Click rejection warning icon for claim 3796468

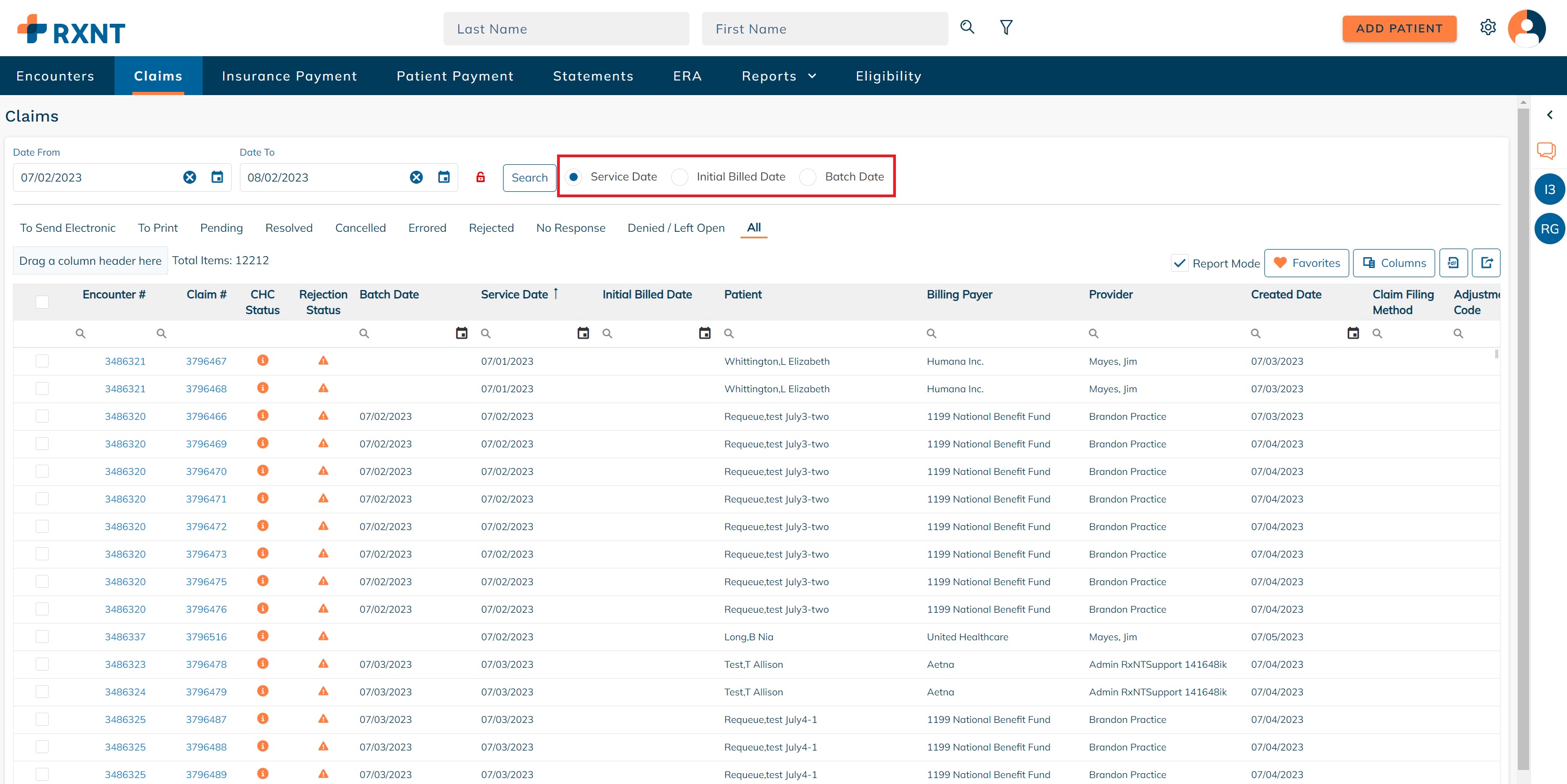pyautogui.click(x=323, y=388)
